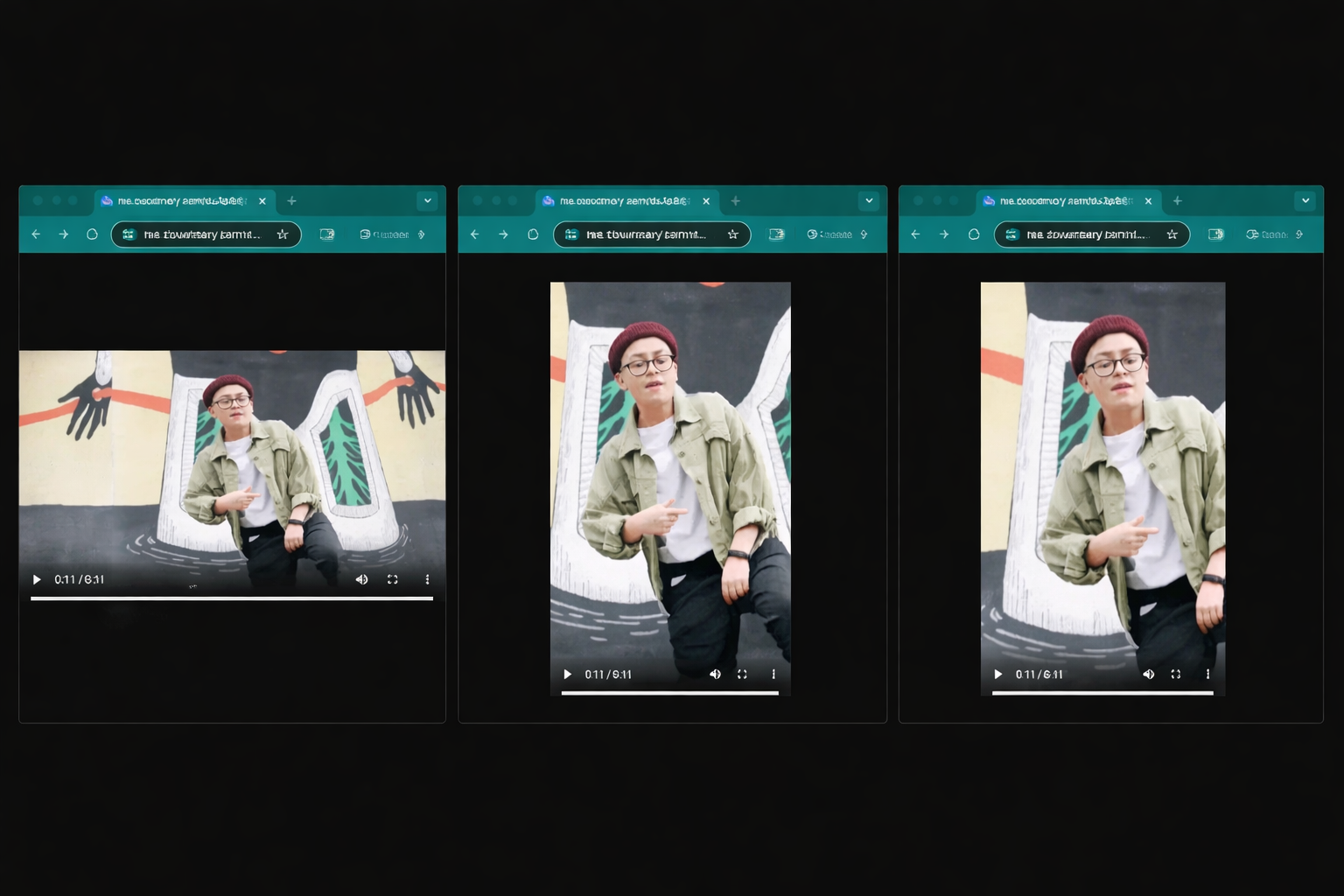Screen dimensions: 1344x896
Task: Play the video in the middle window
Action: coord(567,675)
